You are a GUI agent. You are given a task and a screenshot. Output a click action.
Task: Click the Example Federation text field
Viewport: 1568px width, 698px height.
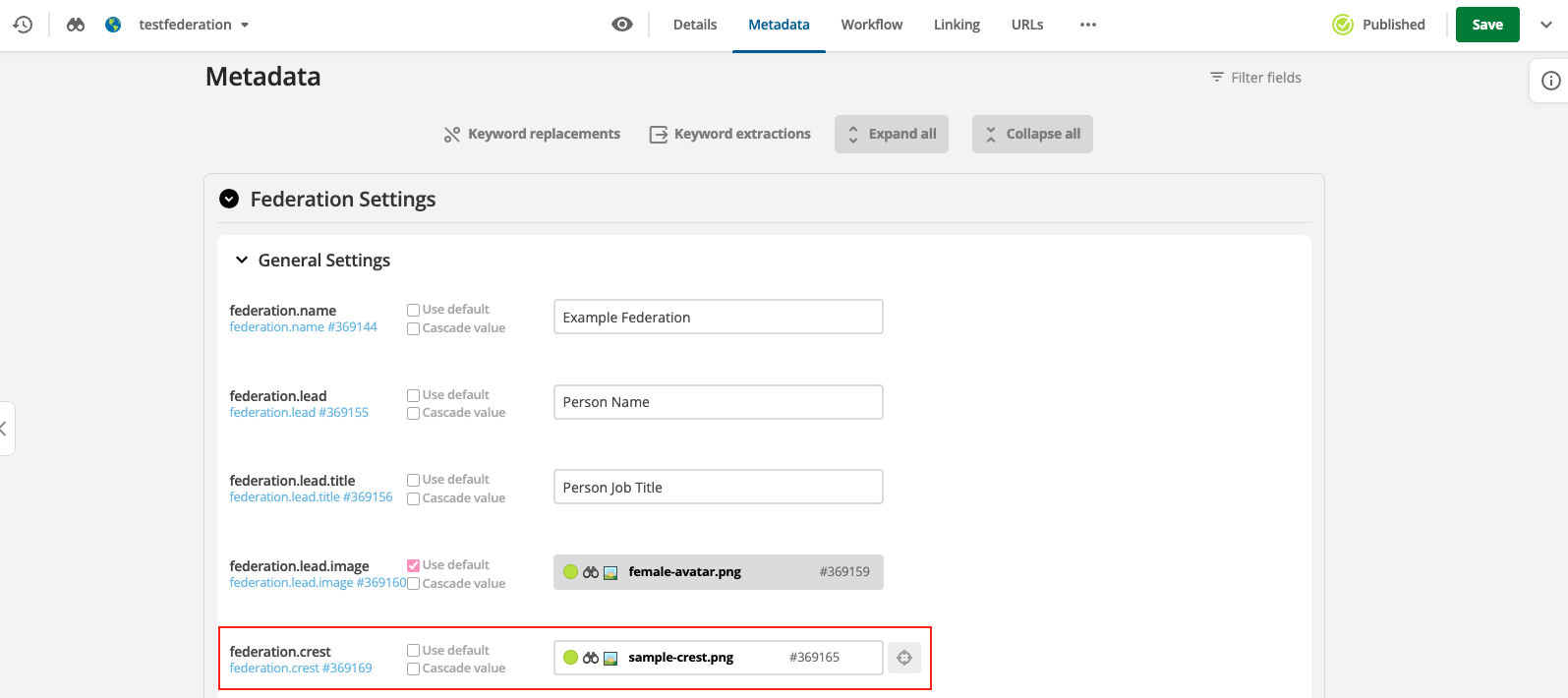pyautogui.click(x=719, y=317)
